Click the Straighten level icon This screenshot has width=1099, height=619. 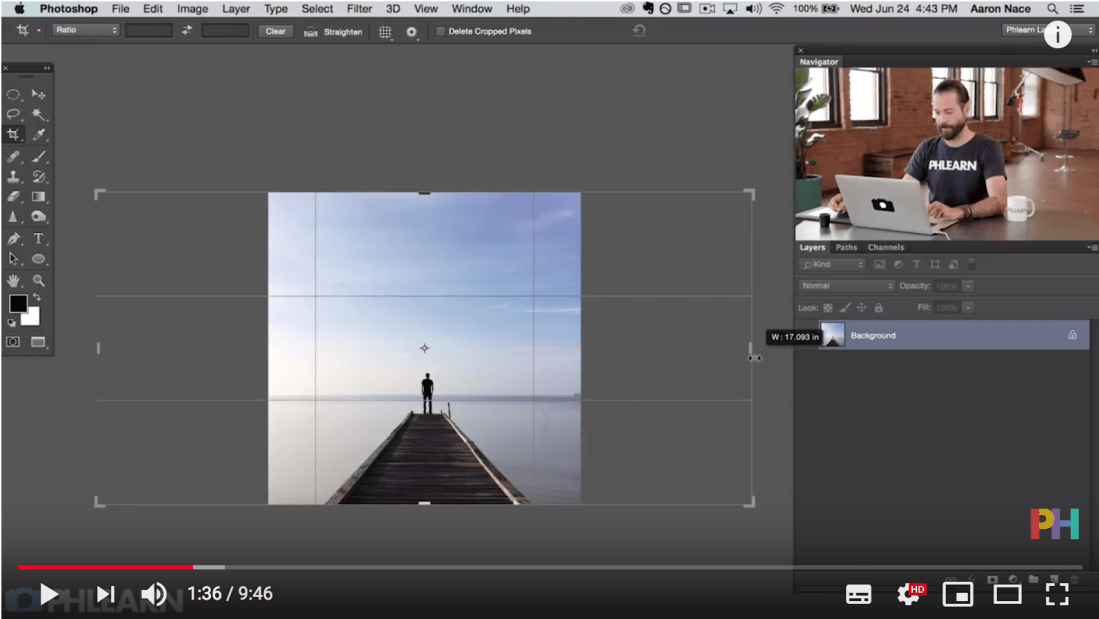311,32
